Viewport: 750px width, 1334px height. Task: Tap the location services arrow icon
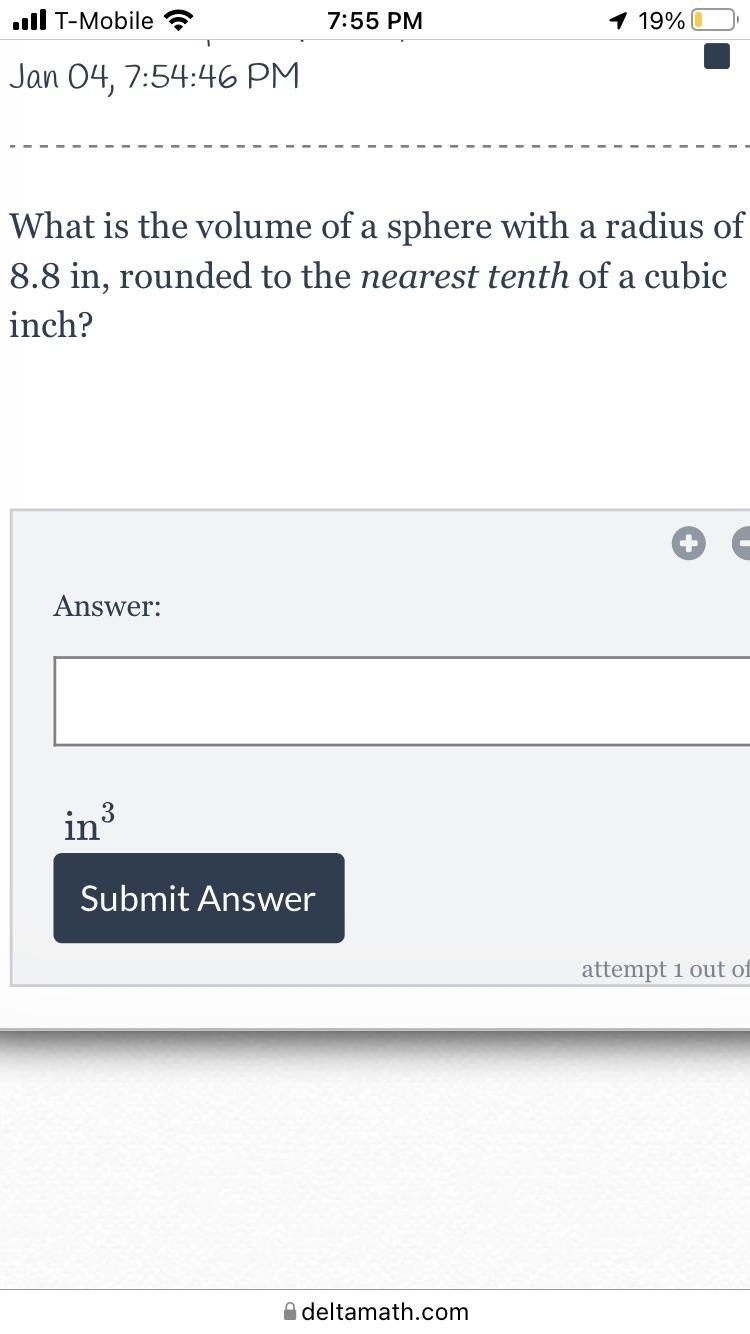click(x=618, y=21)
